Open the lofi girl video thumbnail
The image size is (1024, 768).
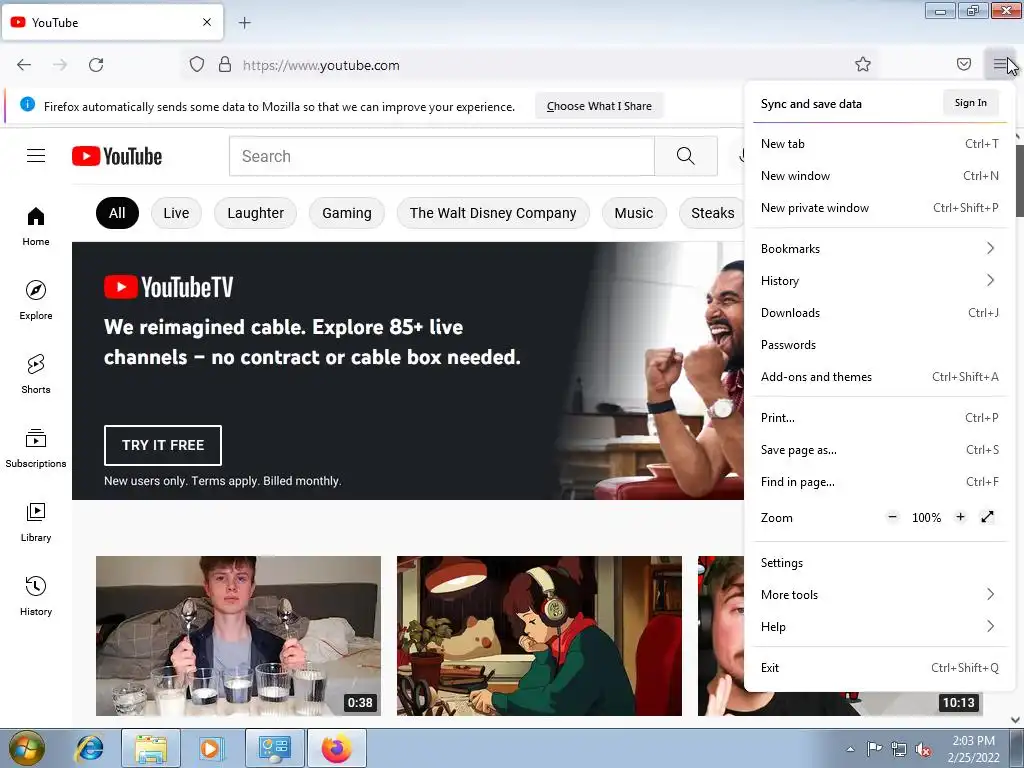(539, 636)
